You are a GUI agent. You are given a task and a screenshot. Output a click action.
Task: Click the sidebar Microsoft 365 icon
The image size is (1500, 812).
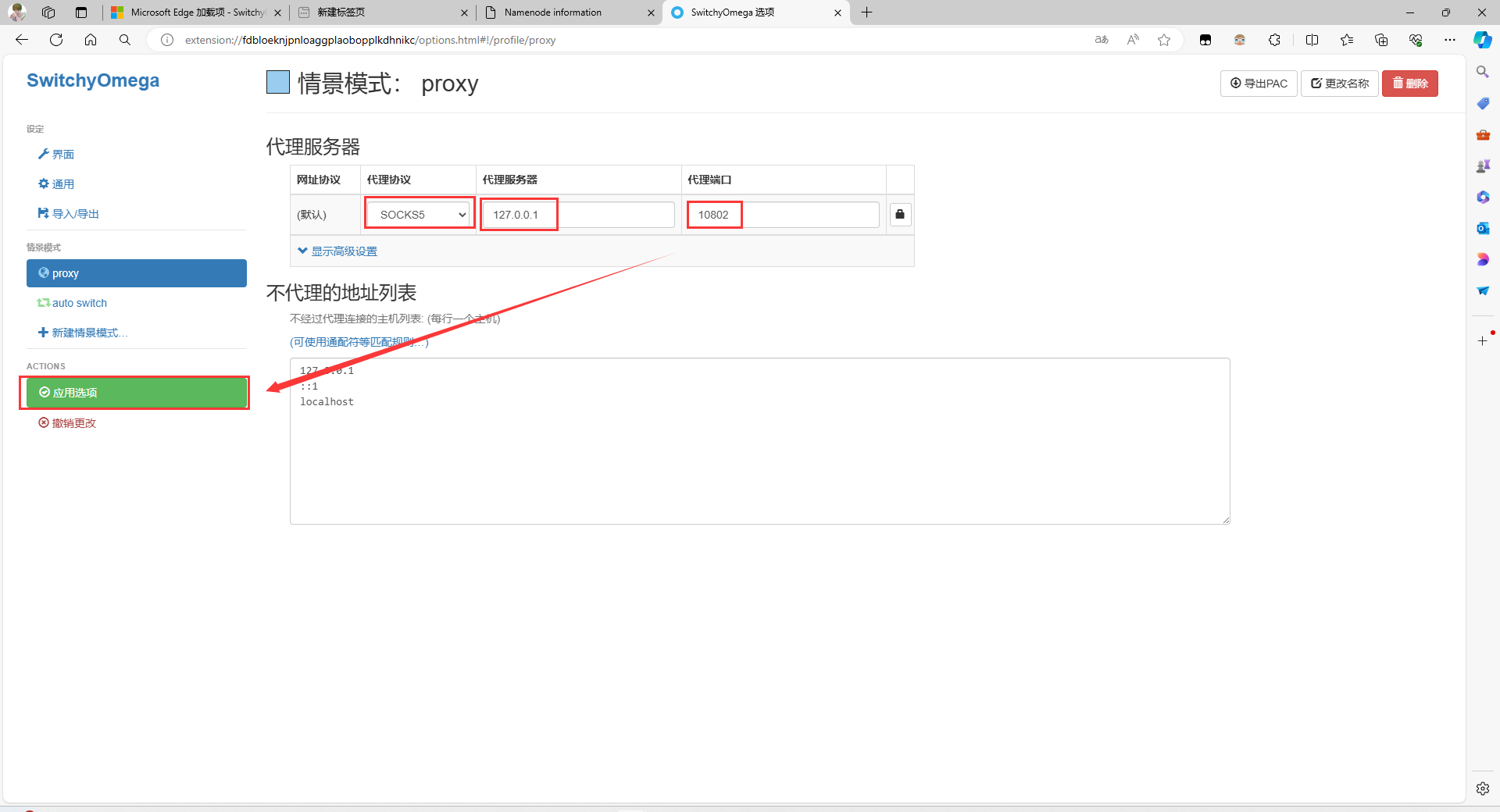coord(1482,197)
